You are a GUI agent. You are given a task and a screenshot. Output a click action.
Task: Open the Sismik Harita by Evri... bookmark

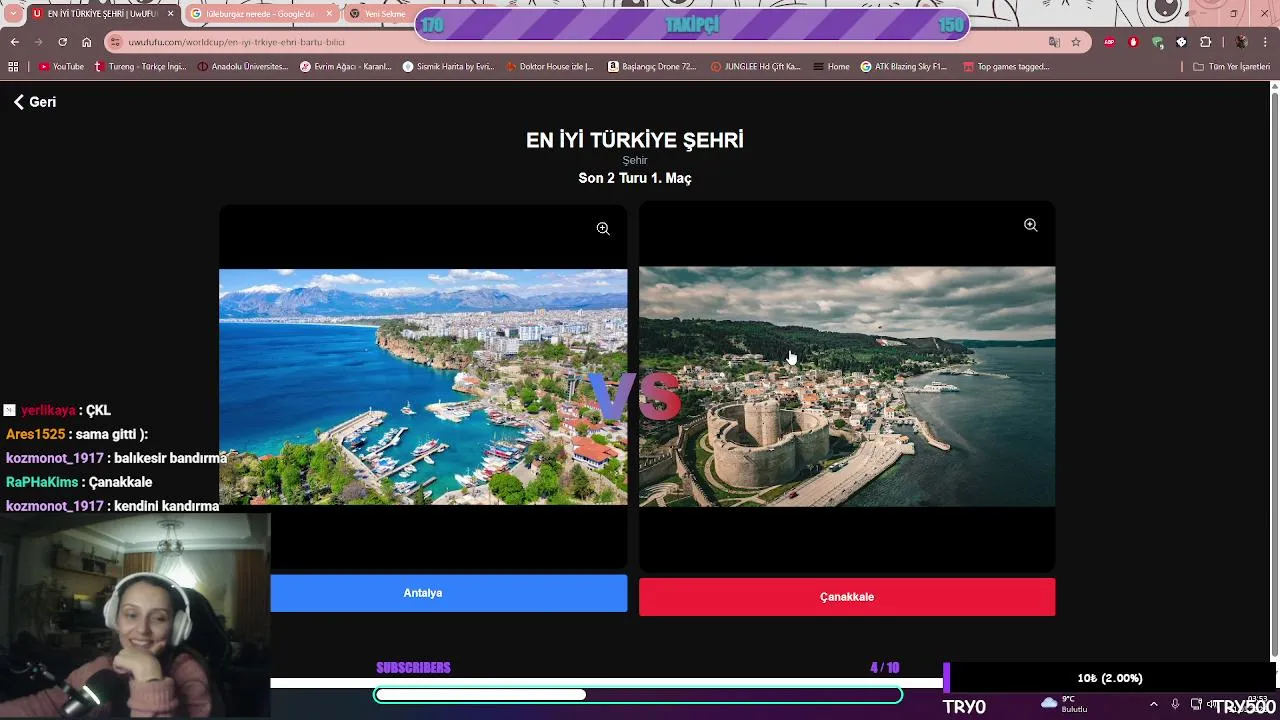click(x=448, y=67)
